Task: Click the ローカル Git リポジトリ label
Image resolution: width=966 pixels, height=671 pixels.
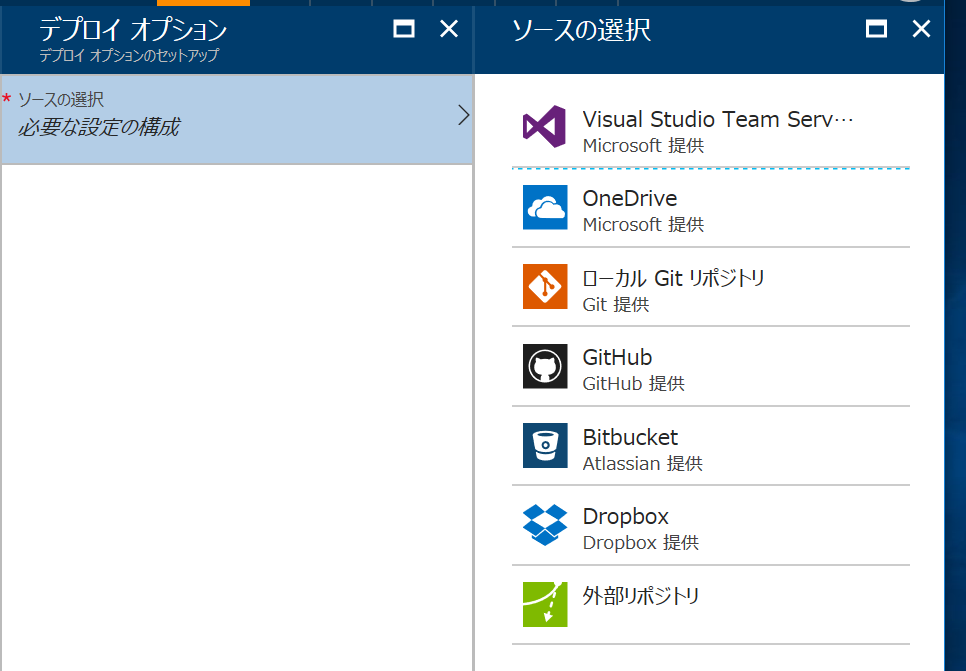Action: (x=673, y=278)
